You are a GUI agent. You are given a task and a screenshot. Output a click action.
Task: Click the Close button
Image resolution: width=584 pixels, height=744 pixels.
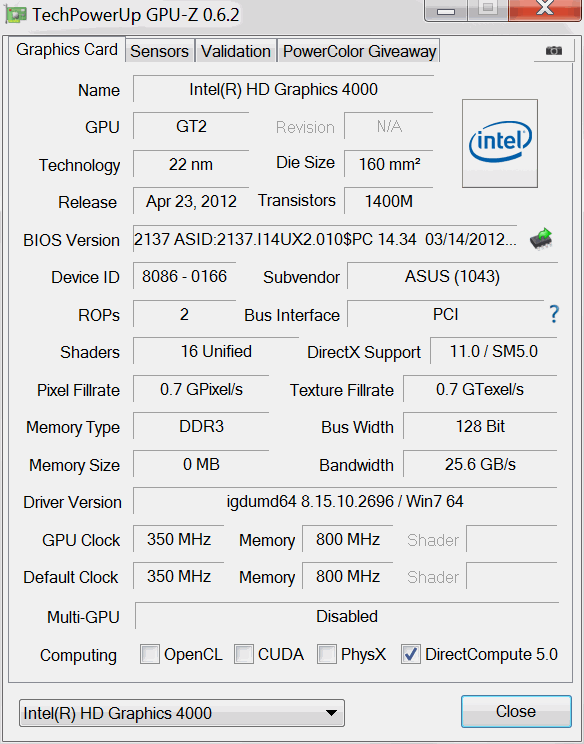[516, 711]
